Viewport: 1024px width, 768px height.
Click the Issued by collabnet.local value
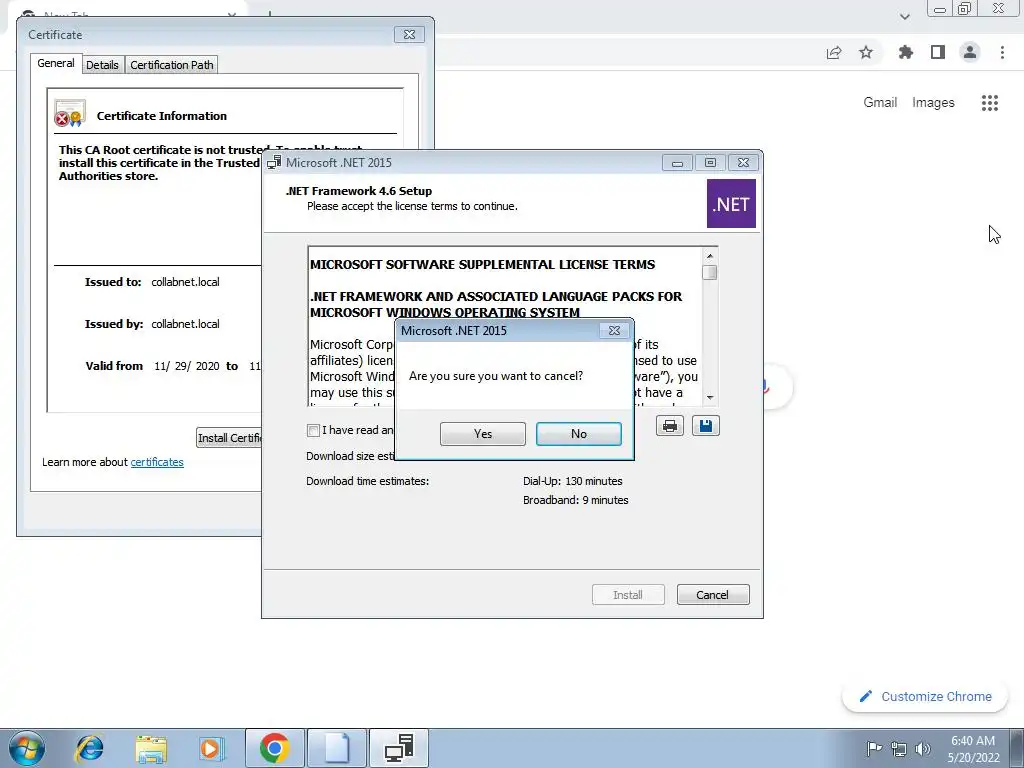pyautogui.click(x=185, y=324)
